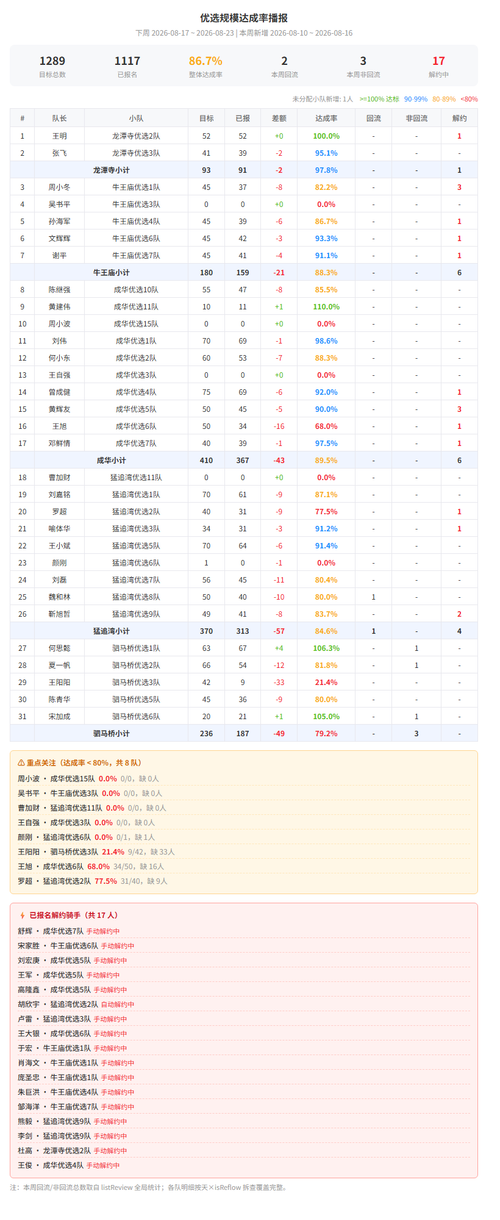Select the 目标总数 1289 summary card

(x=52, y=66)
